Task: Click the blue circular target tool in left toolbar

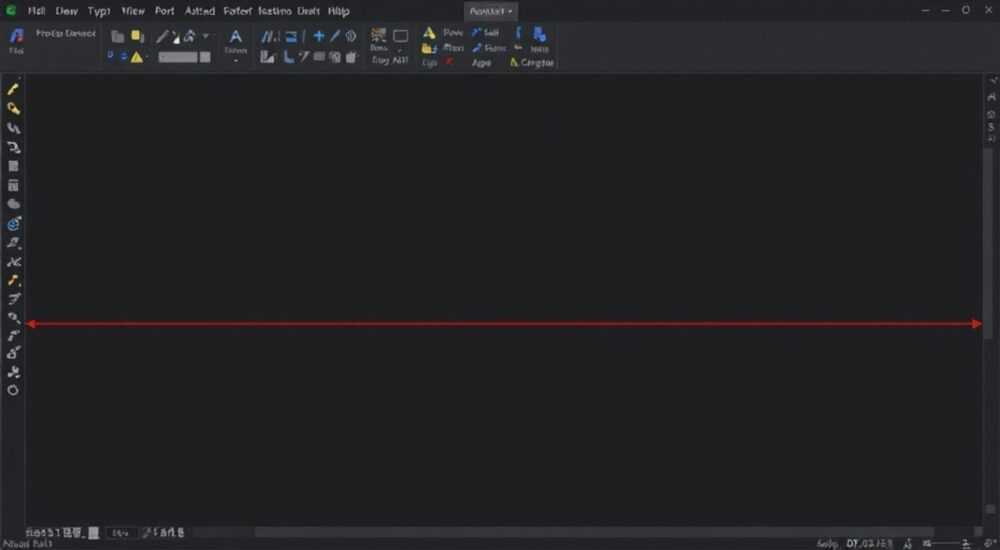Action: click(x=13, y=223)
